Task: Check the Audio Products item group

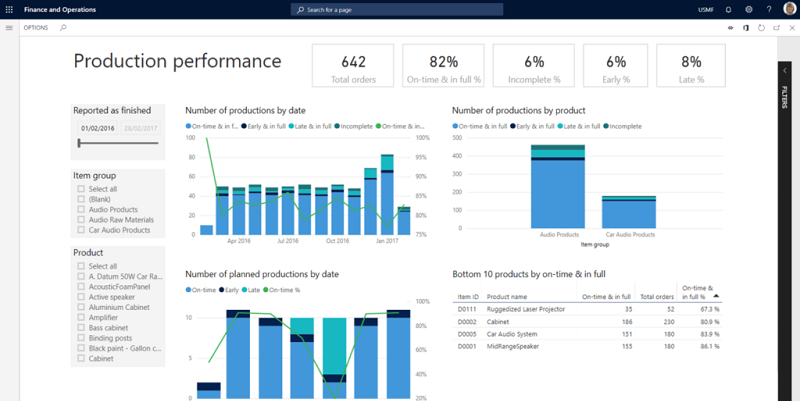Action: point(80,210)
